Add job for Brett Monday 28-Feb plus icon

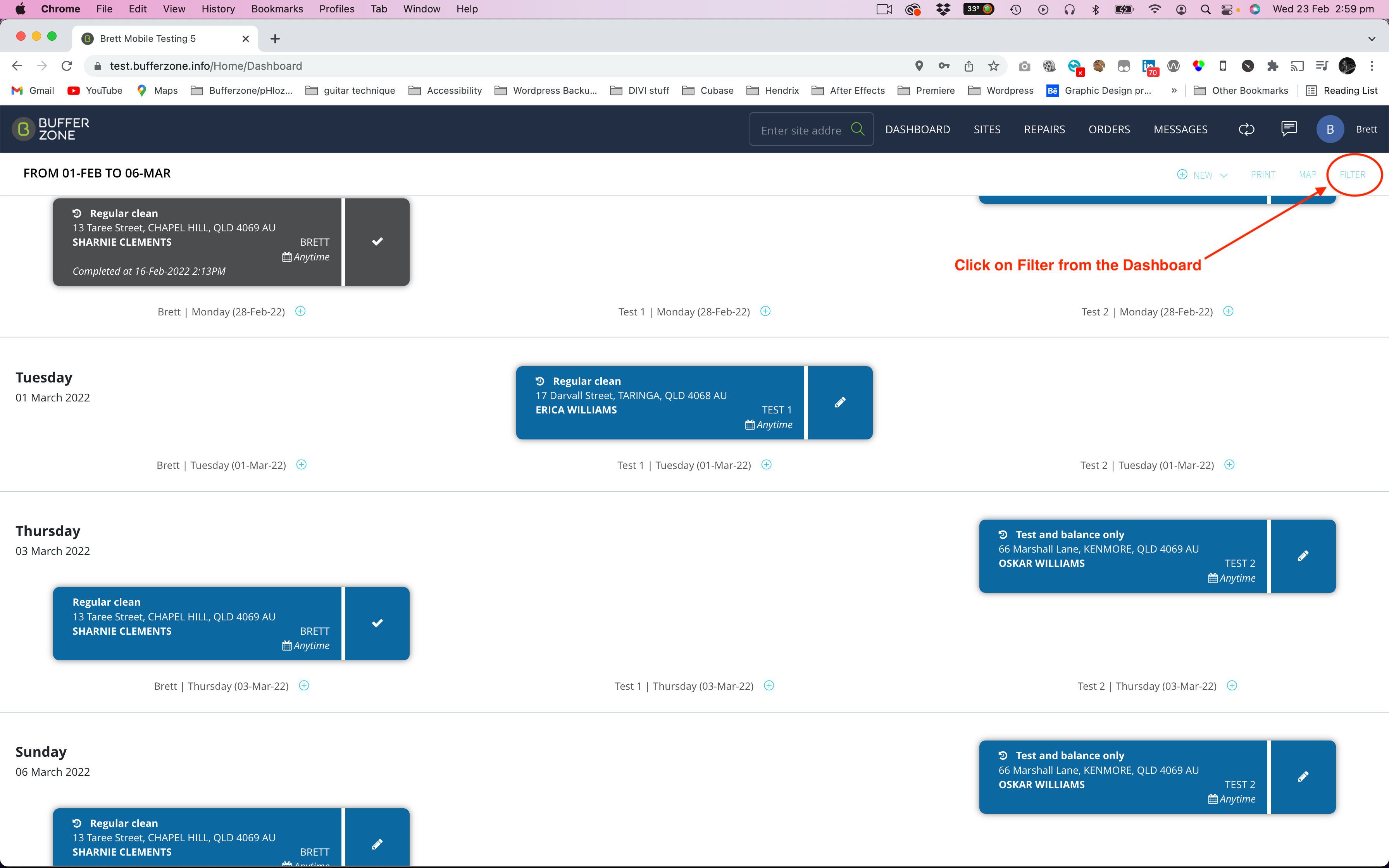[x=300, y=311]
